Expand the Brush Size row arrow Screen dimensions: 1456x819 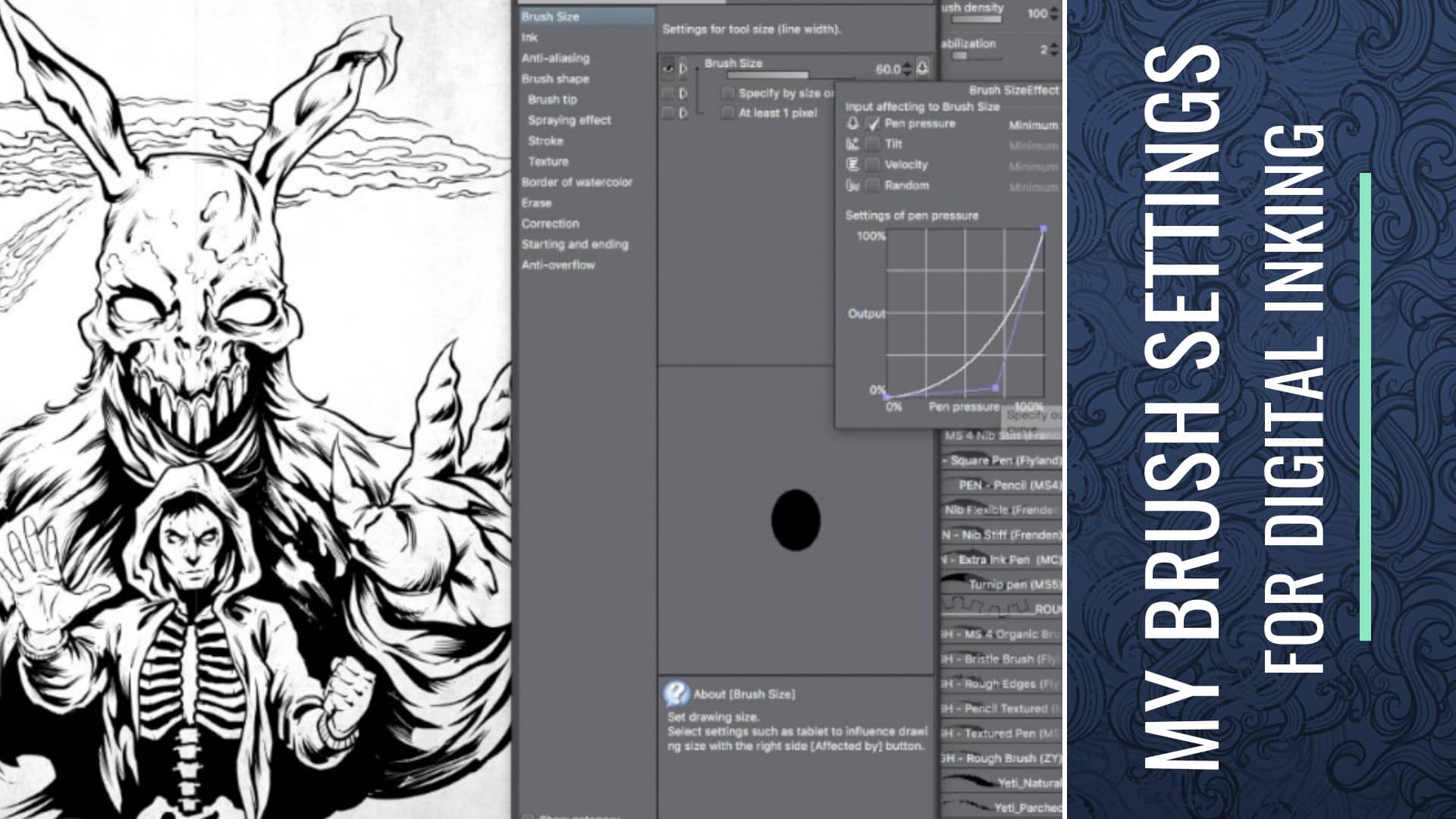tap(683, 68)
